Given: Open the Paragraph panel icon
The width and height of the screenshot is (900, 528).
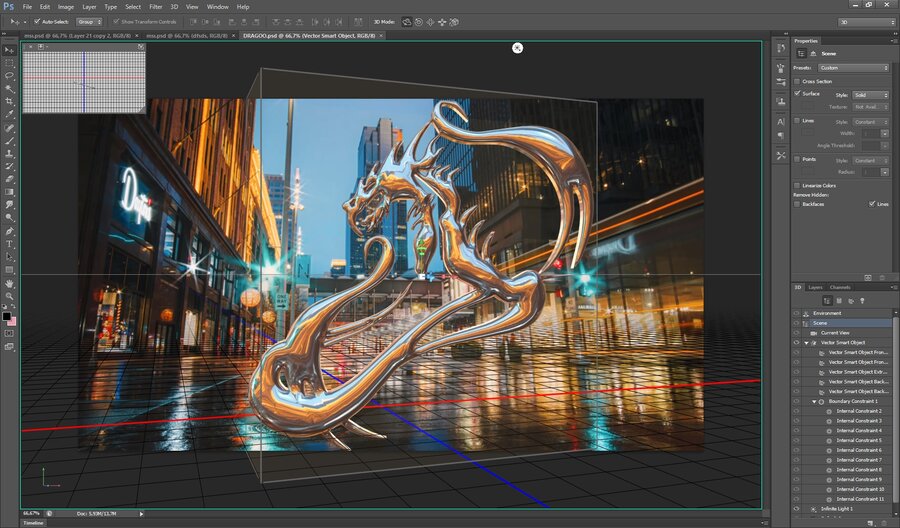Looking at the screenshot, I should pos(781,135).
